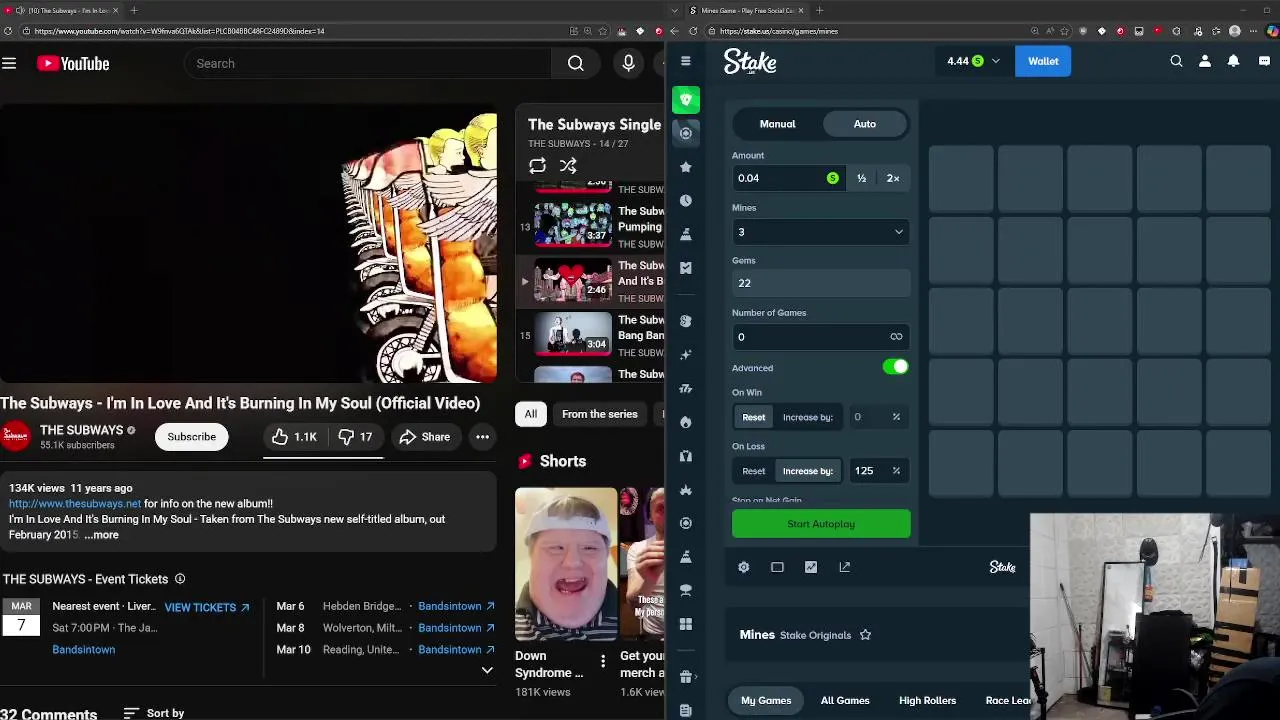The width and height of the screenshot is (1280, 720).
Task: Toggle infinite games symbol
Action: [x=896, y=337]
